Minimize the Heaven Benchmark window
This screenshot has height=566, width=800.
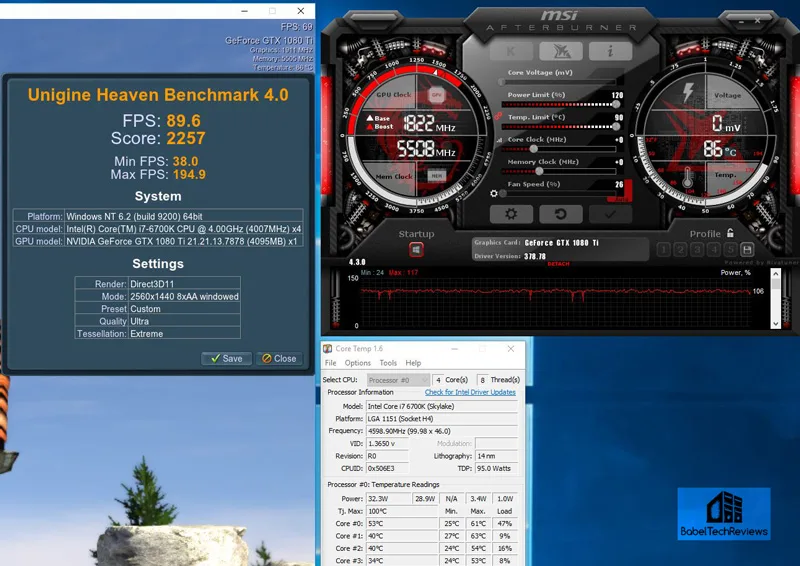(x=245, y=11)
